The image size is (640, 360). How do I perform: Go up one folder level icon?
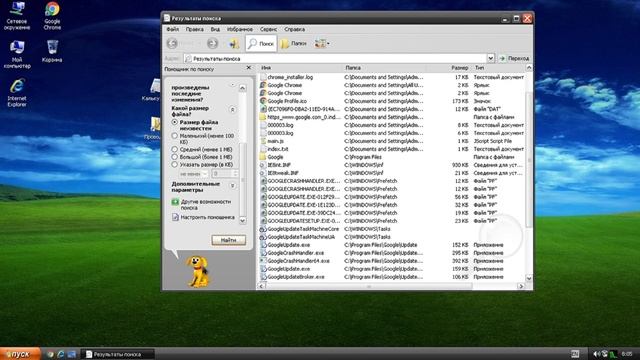click(x=233, y=43)
